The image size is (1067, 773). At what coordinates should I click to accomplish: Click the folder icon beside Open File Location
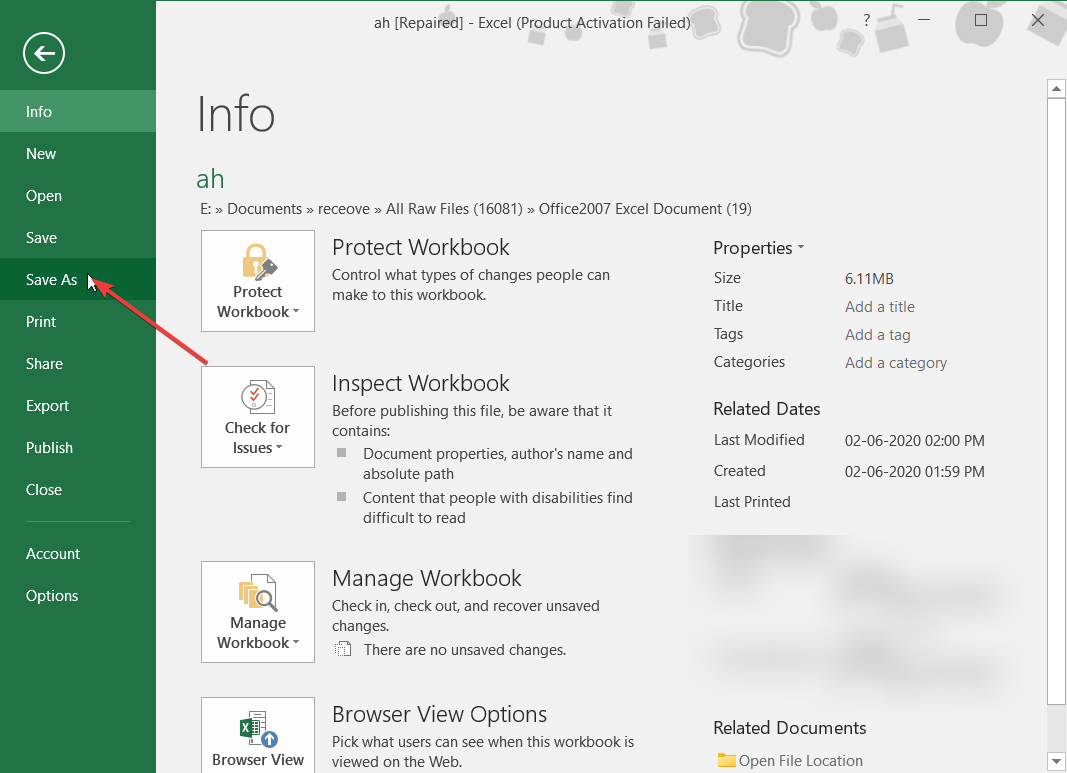coord(726,760)
